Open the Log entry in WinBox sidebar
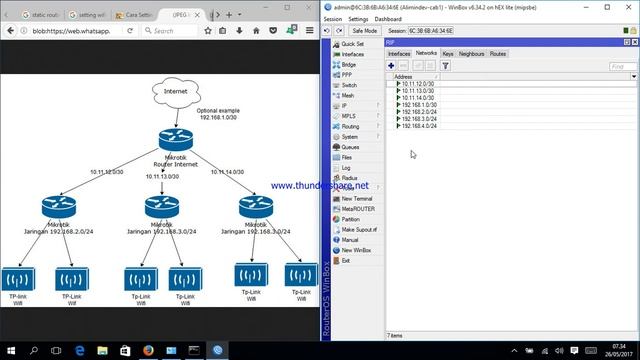The width and height of the screenshot is (640, 360). pyautogui.click(x=346, y=168)
